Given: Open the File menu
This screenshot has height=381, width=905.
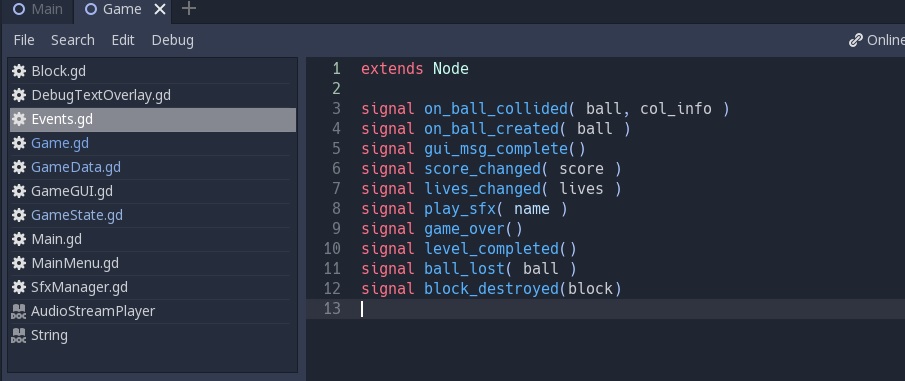Looking at the screenshot, I should click(24, 40).
